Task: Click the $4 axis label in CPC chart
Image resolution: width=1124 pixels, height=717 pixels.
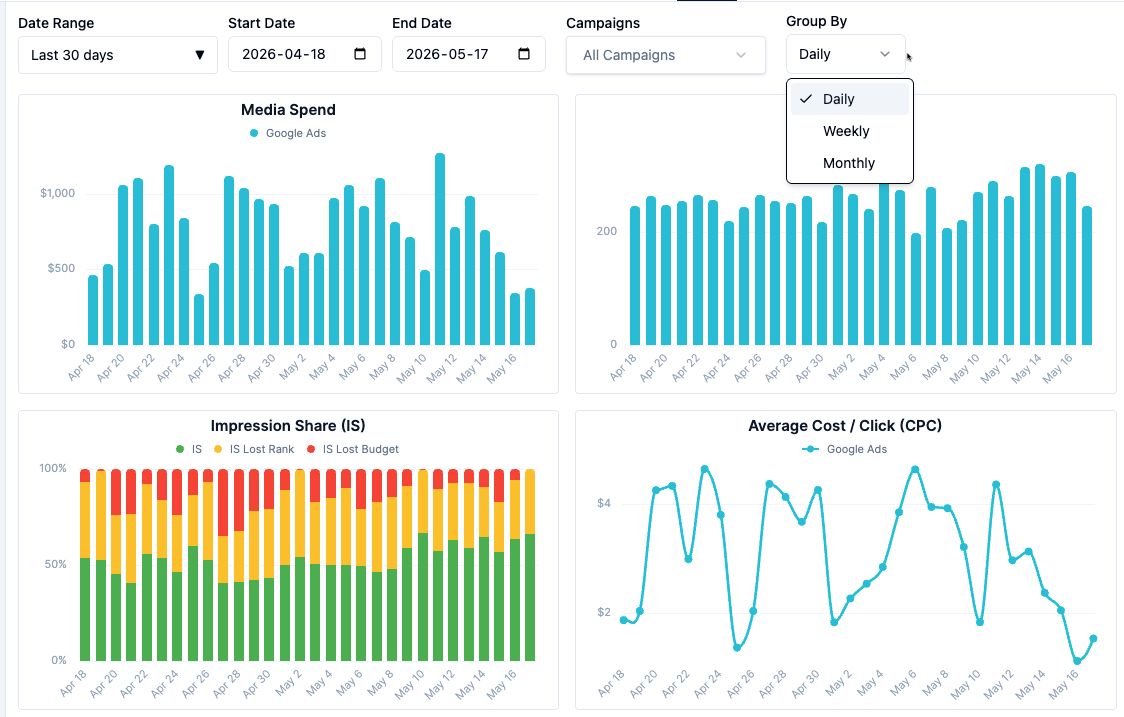Action: pyautogui.click(x=604, y=503)
